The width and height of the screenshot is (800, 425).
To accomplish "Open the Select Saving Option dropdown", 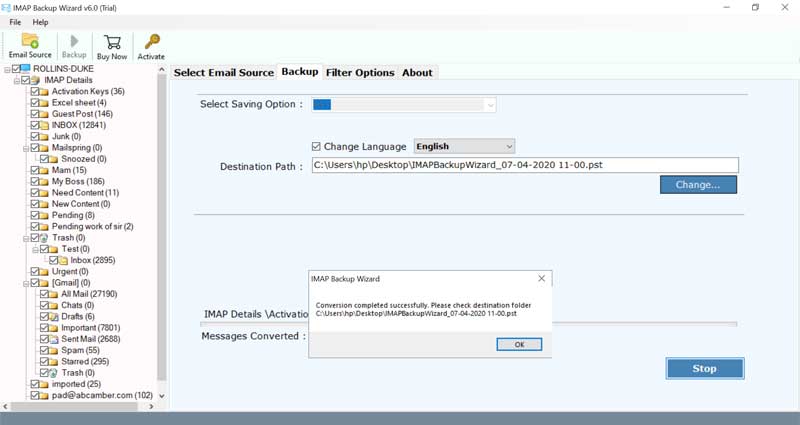I will [490, 104].
